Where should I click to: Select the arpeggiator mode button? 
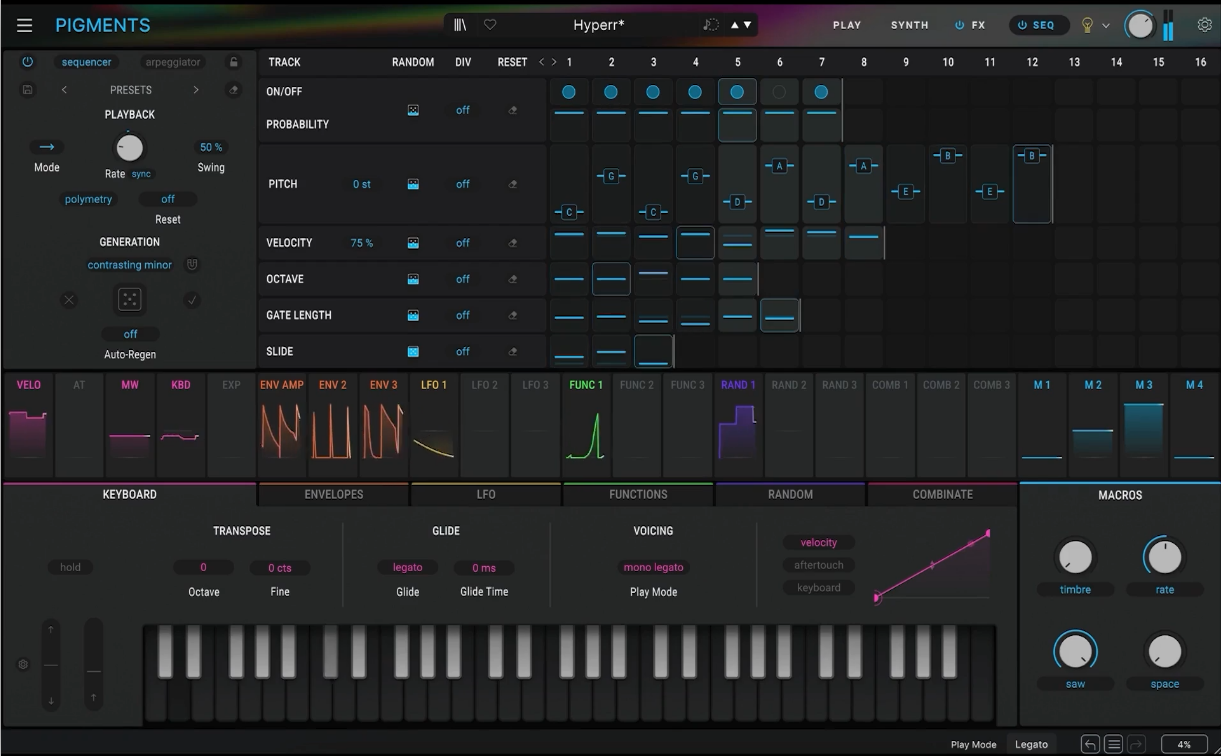(x=173, y=62)
